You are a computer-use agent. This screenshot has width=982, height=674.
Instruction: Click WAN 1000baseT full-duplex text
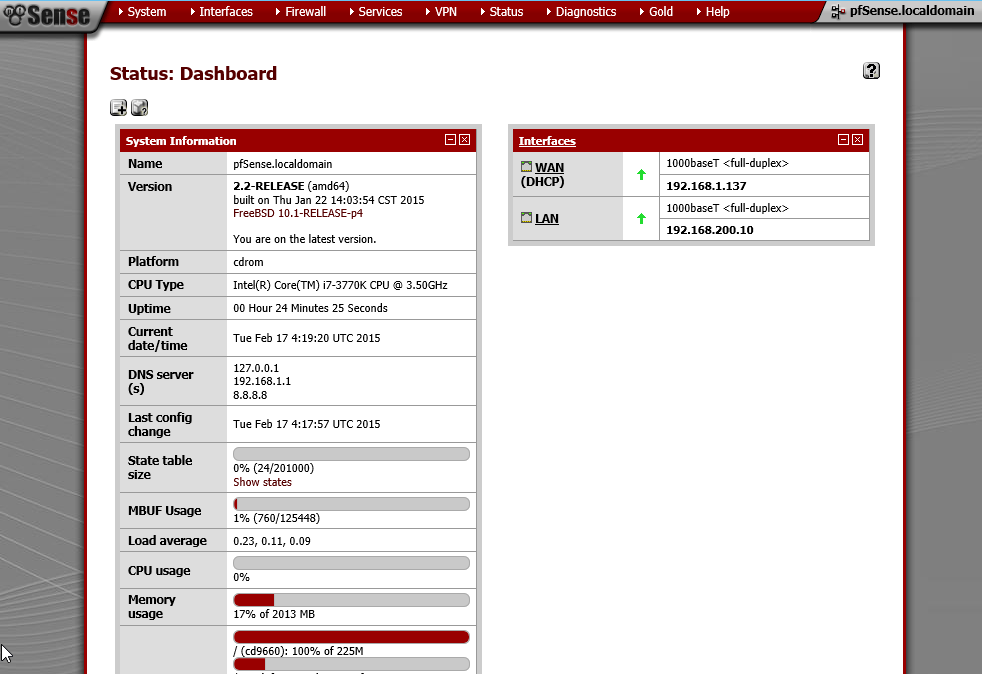pos(727,163)
